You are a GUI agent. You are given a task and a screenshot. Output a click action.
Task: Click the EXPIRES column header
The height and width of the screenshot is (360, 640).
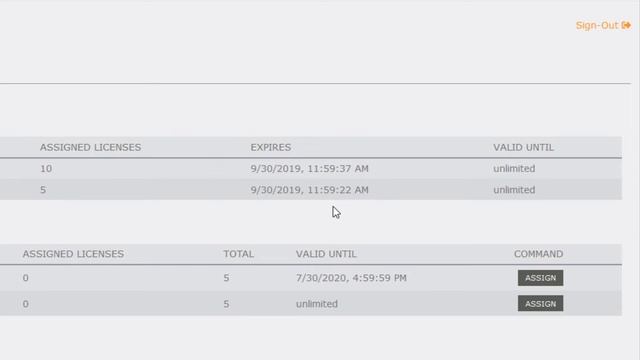(x=271, y=147)
